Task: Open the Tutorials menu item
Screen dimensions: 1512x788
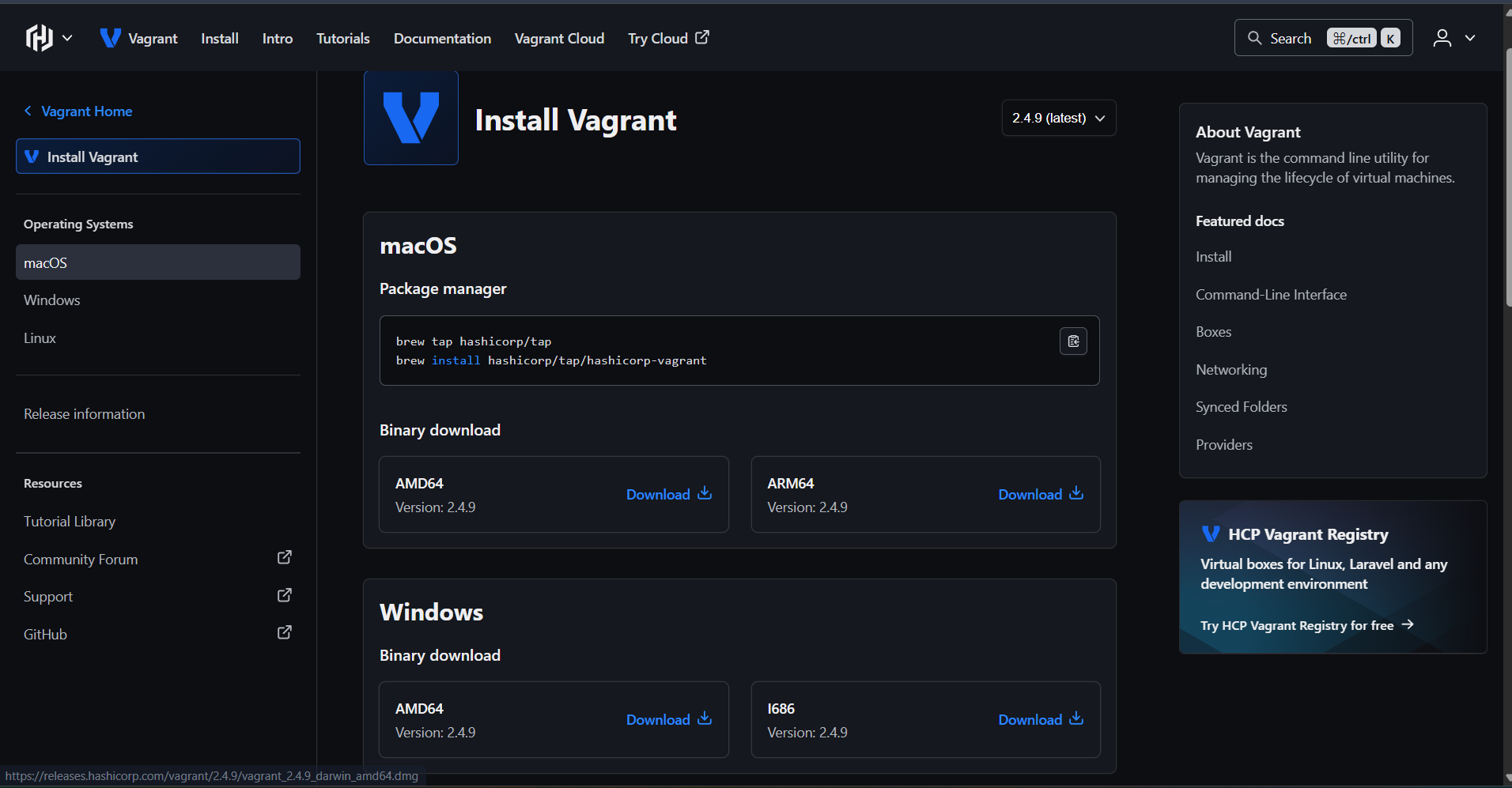Action: pyautogui.click(x=342, y=38)
